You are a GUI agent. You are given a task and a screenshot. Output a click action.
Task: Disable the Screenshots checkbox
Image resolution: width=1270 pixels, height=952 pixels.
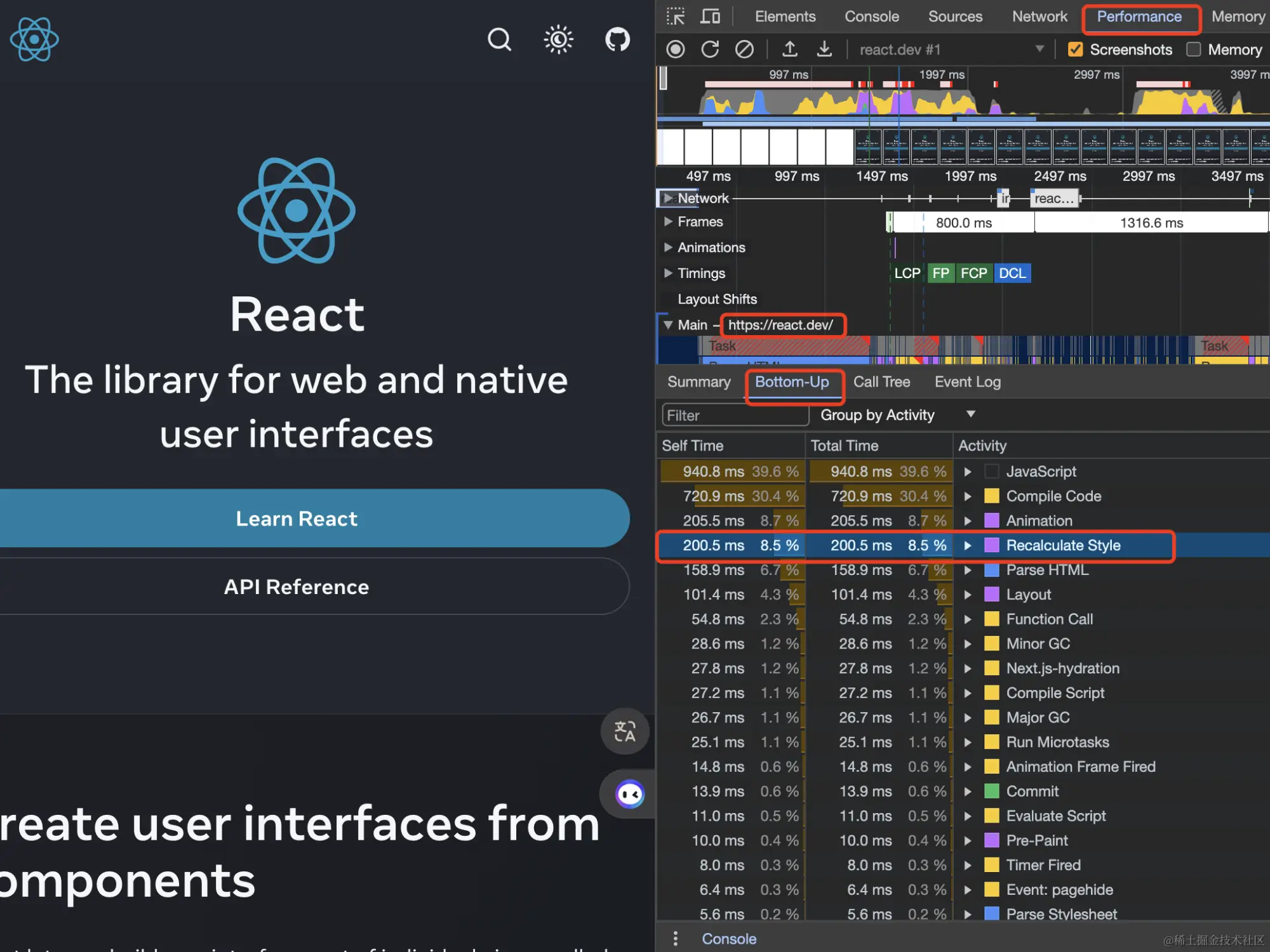[1075, 50]
